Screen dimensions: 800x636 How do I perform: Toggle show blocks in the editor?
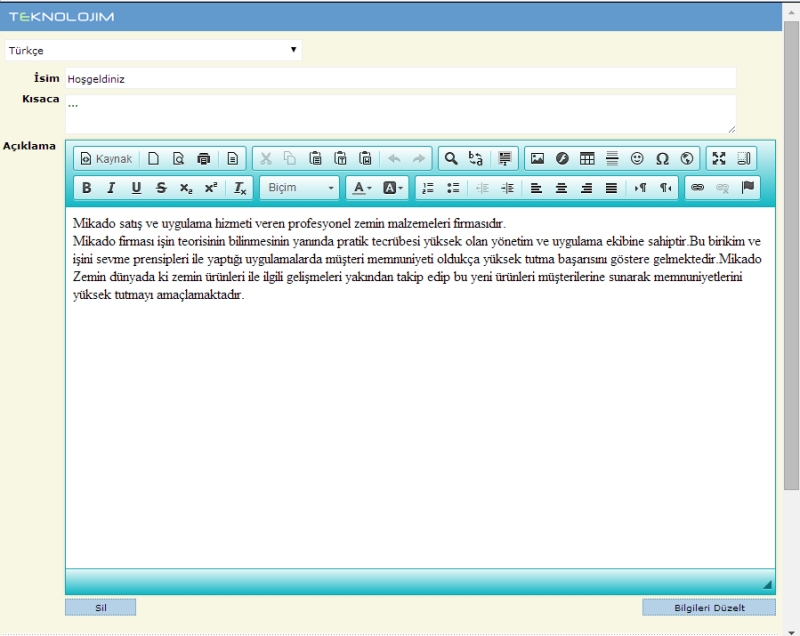point(744,159)
